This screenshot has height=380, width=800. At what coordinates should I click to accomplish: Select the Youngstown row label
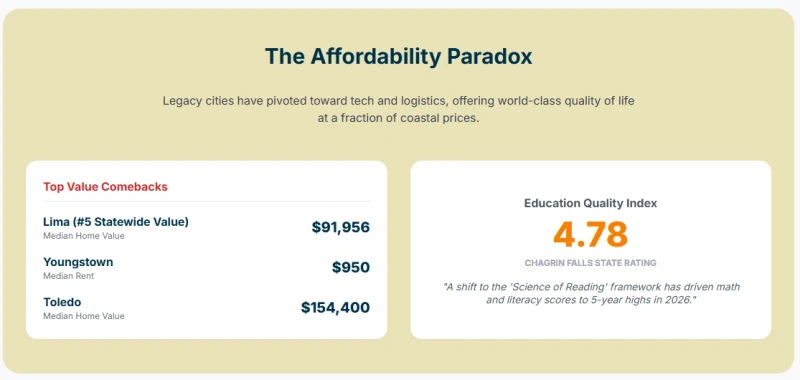tap(78, 262)
